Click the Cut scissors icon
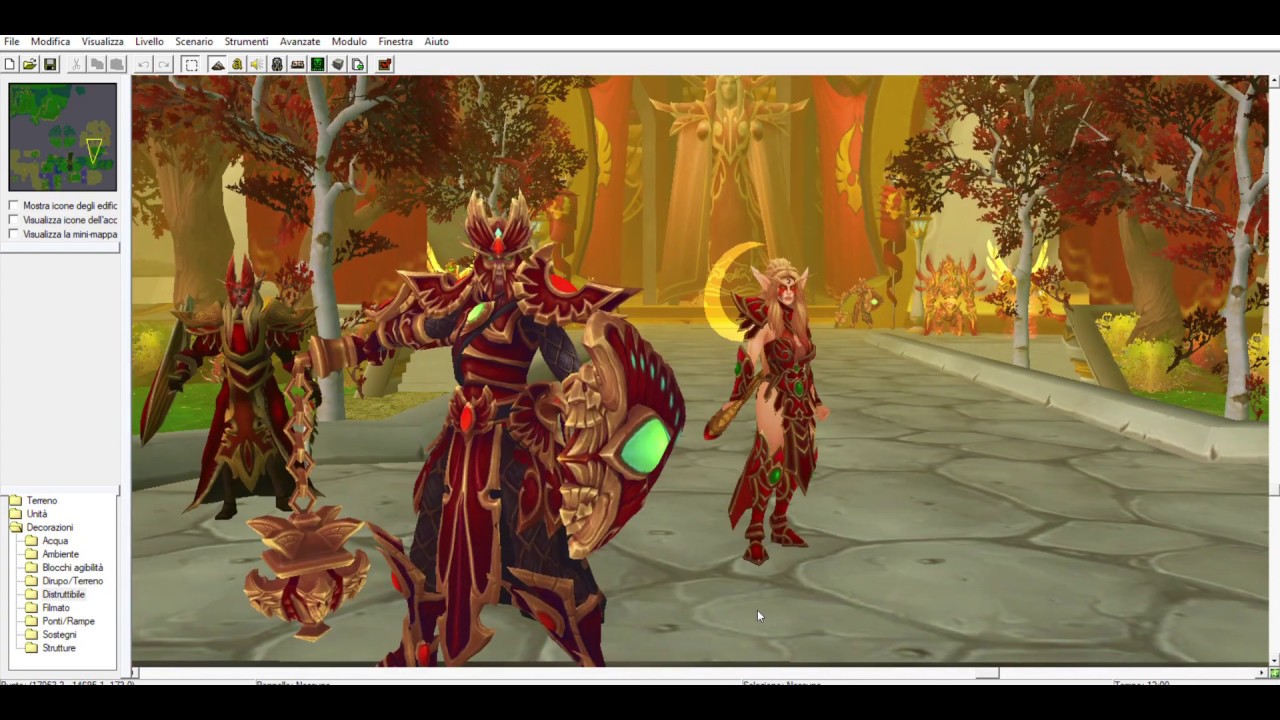Image resolution: width=1280 pixels, height=720 pixels. tap(76, 64)
